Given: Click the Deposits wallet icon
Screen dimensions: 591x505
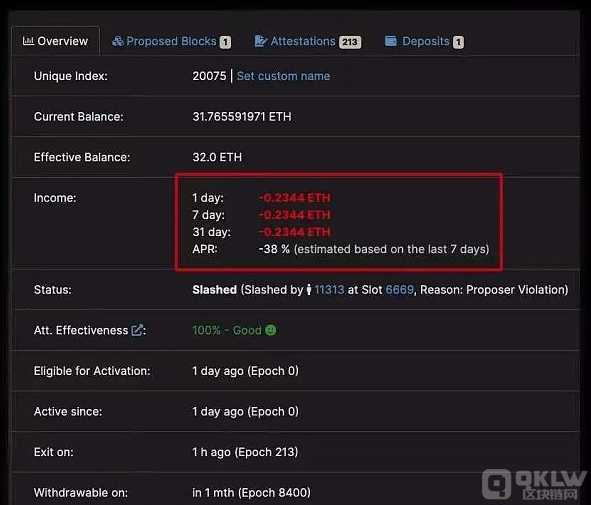Looking at the screenshot, I should click(x=390, y=41).
